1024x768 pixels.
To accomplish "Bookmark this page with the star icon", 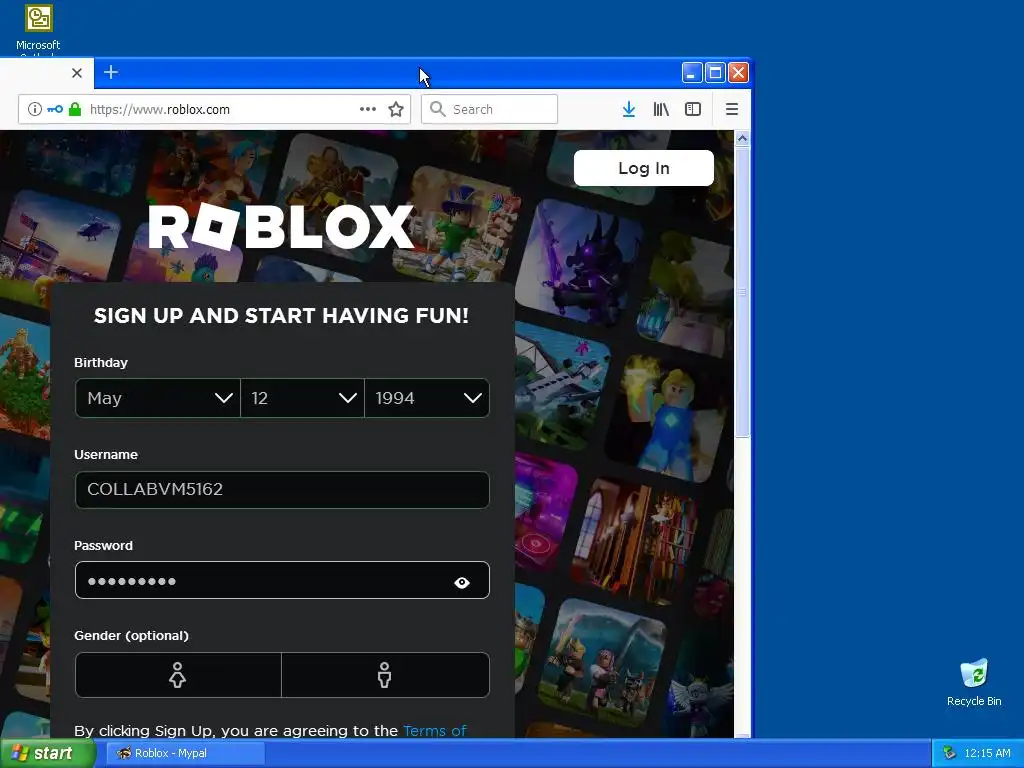I will (396, 109).
